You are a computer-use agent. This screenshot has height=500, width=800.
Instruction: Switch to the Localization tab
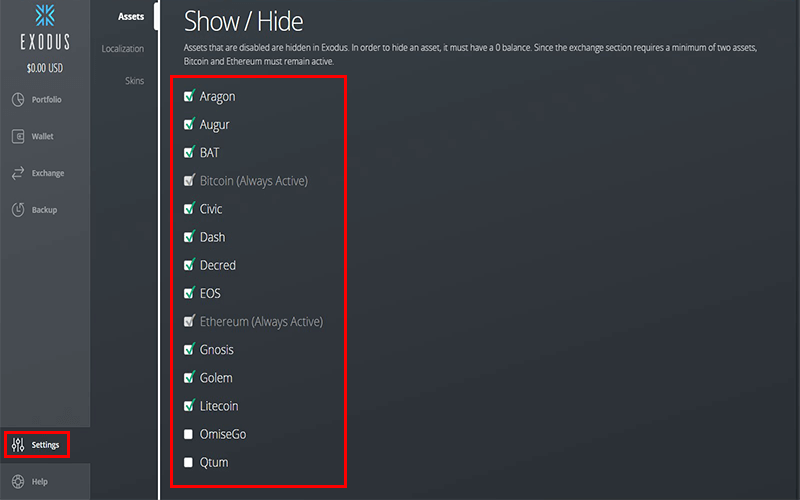click(122, 48)
